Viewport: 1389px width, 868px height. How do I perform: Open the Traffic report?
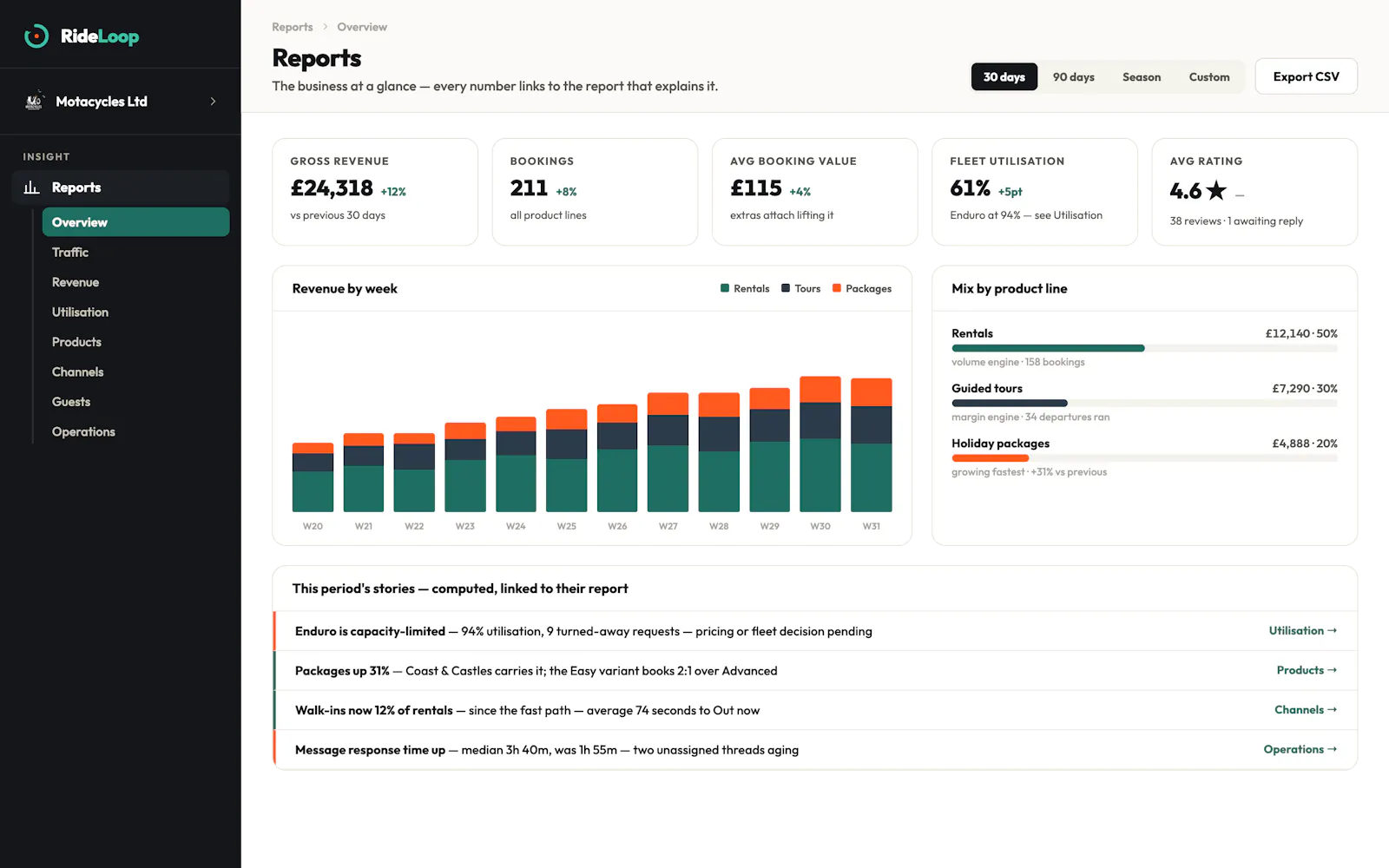(x=136, y=252)
